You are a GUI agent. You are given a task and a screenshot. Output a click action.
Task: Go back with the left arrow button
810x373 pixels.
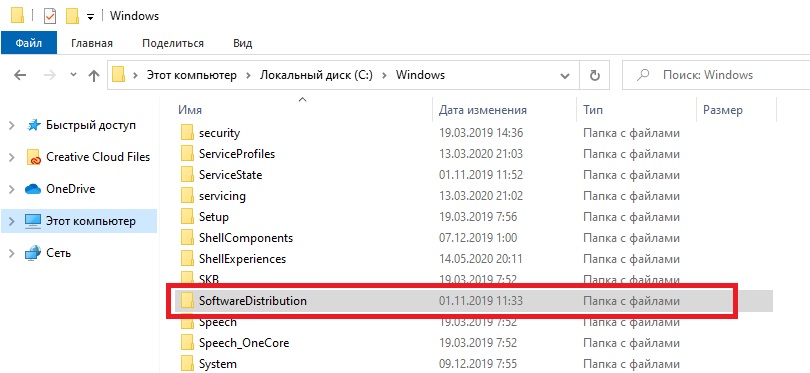pos(20,75)
